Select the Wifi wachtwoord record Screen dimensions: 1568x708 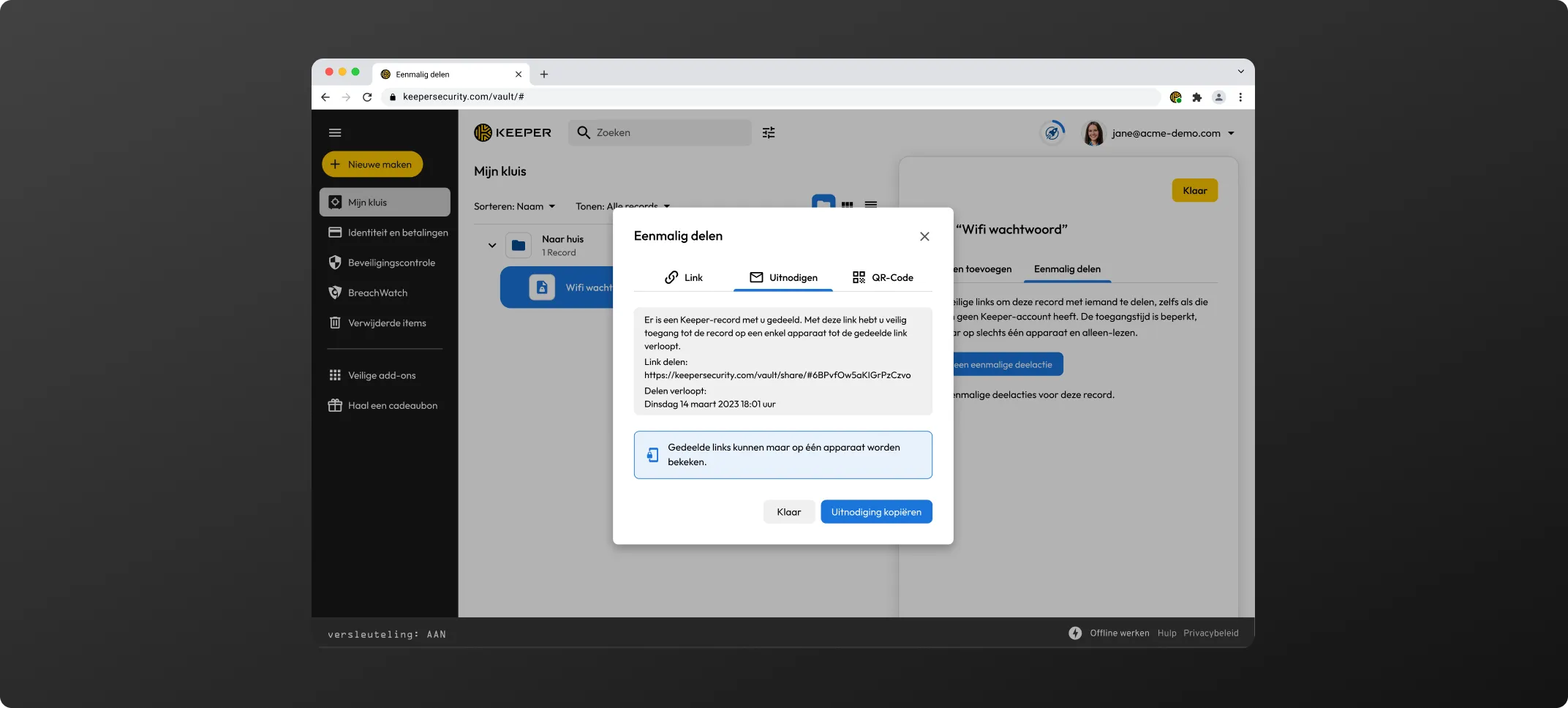tap(557, 287)
